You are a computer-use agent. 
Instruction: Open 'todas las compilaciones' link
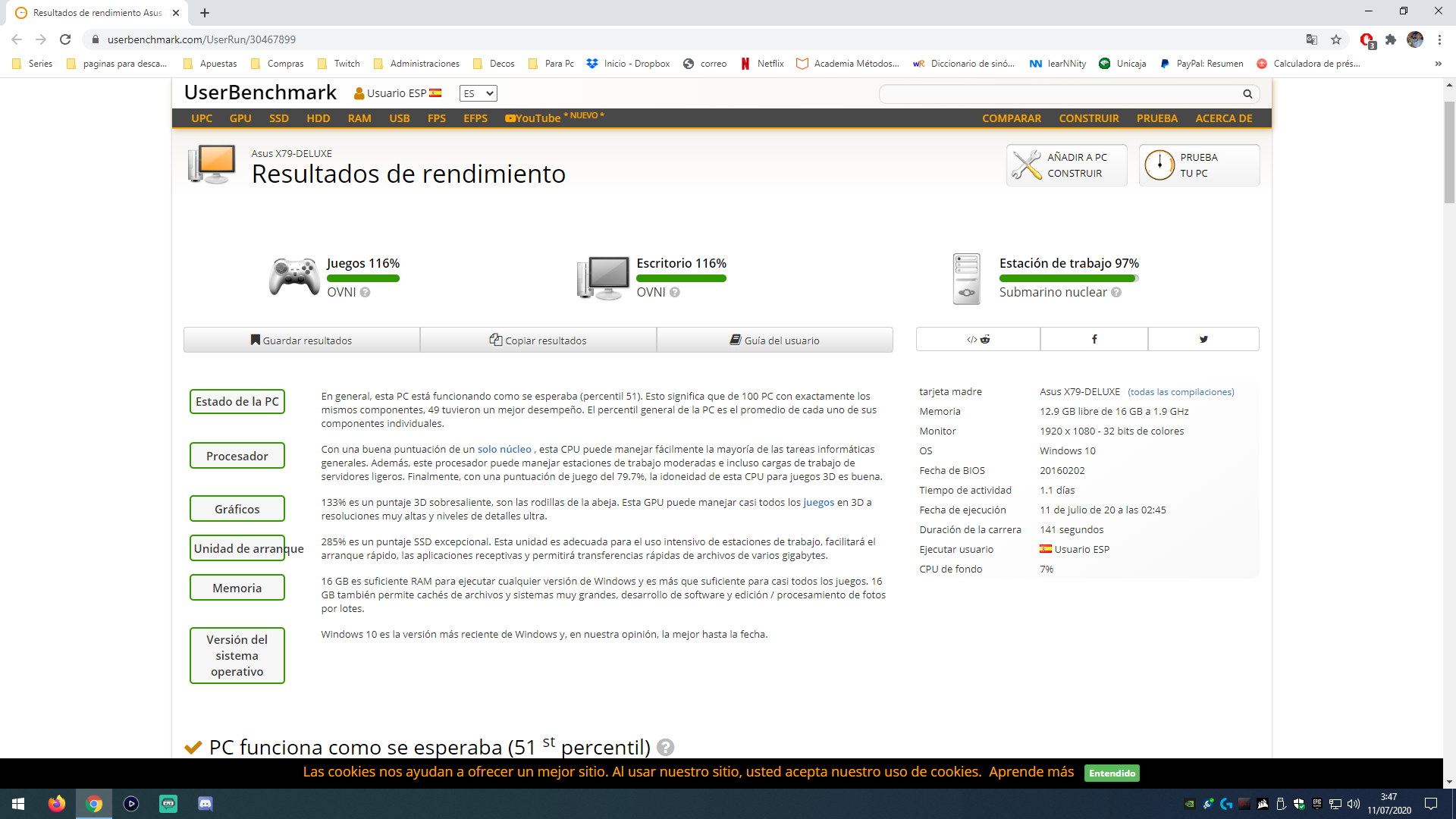click(1180, 392)
